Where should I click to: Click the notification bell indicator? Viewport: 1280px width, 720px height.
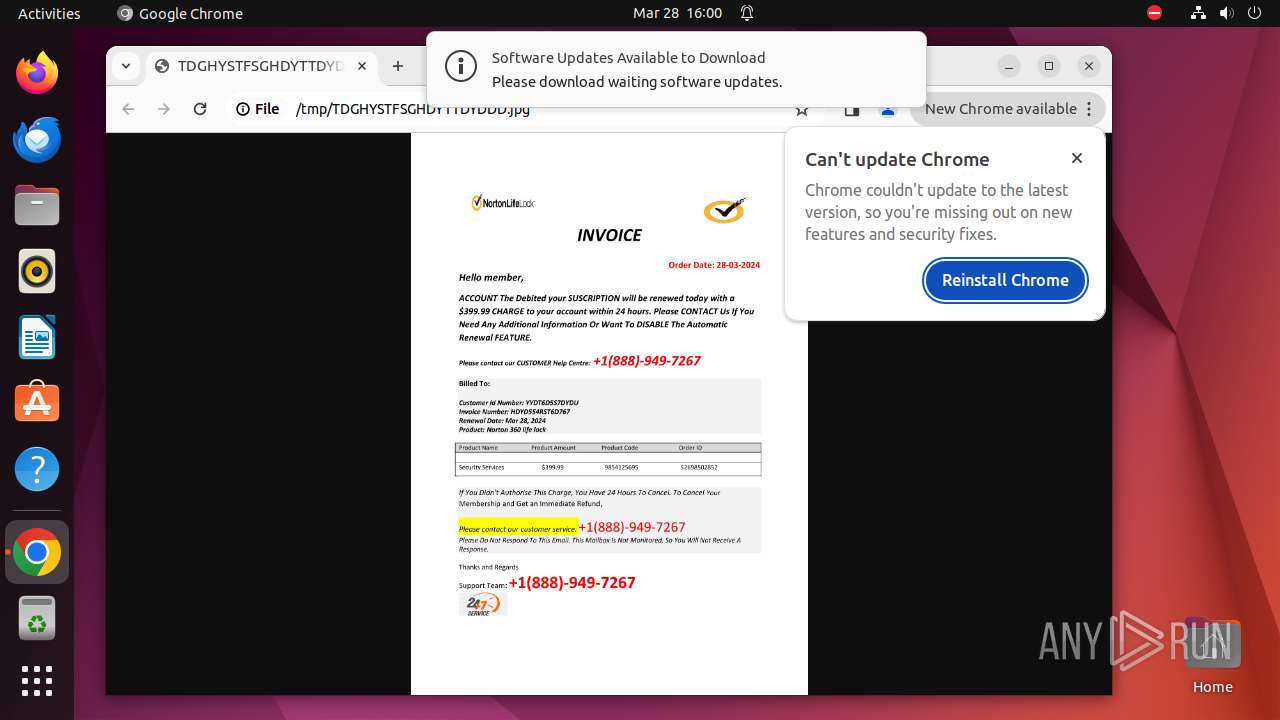click(x=747, y=13)
